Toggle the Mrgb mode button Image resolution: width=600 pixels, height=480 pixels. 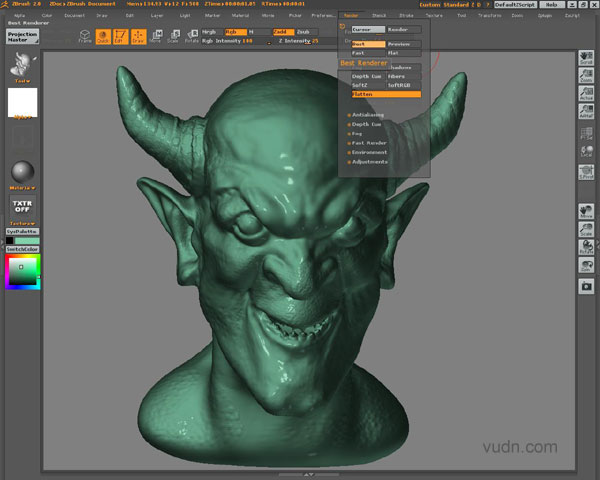click(x=212, y=32)
